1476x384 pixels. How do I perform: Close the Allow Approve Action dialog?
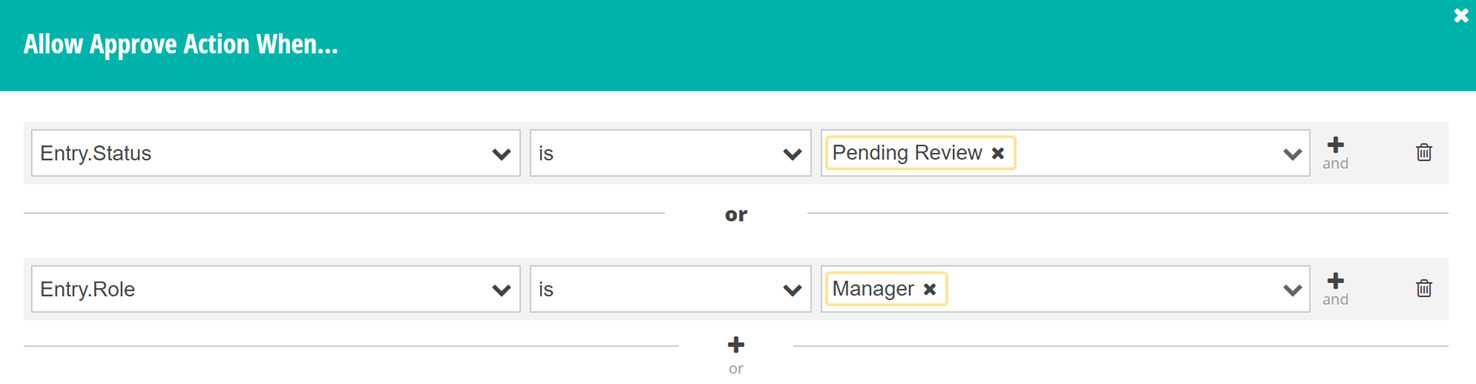point(1461,16)
